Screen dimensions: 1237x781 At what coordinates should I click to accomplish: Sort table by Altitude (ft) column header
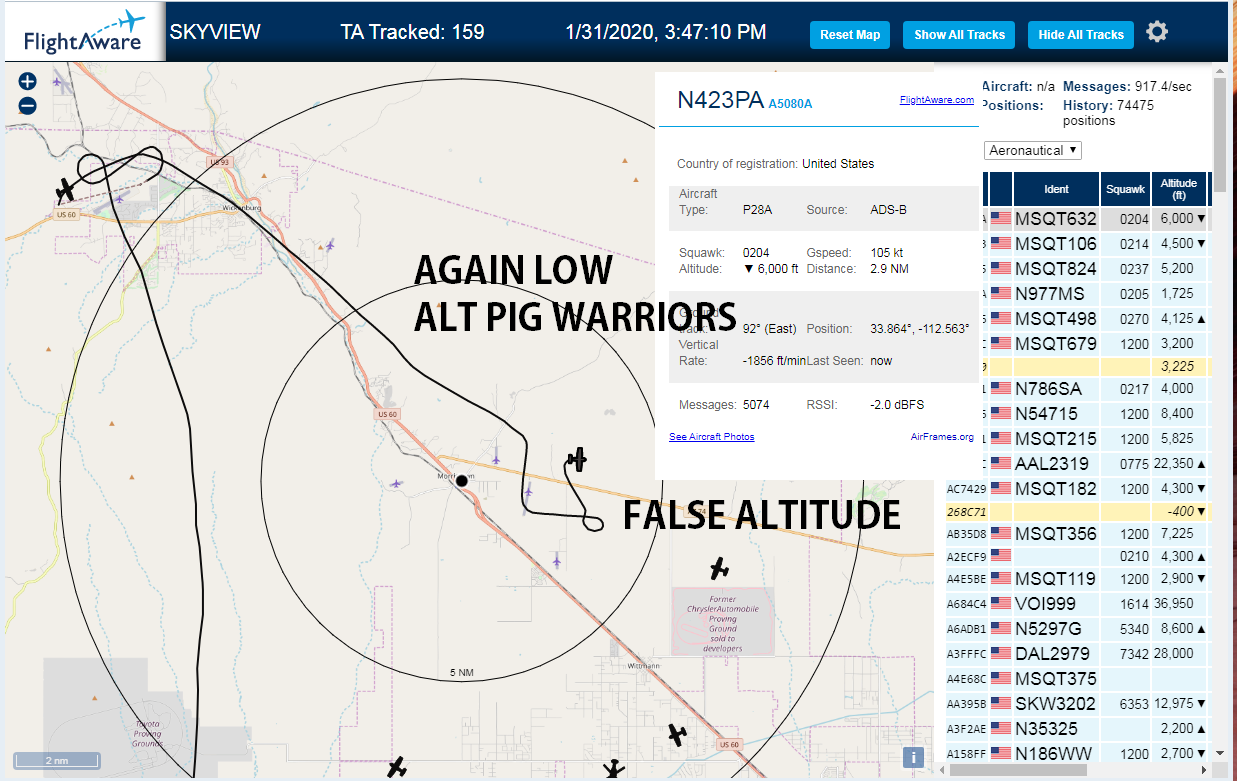(1179, 189)
